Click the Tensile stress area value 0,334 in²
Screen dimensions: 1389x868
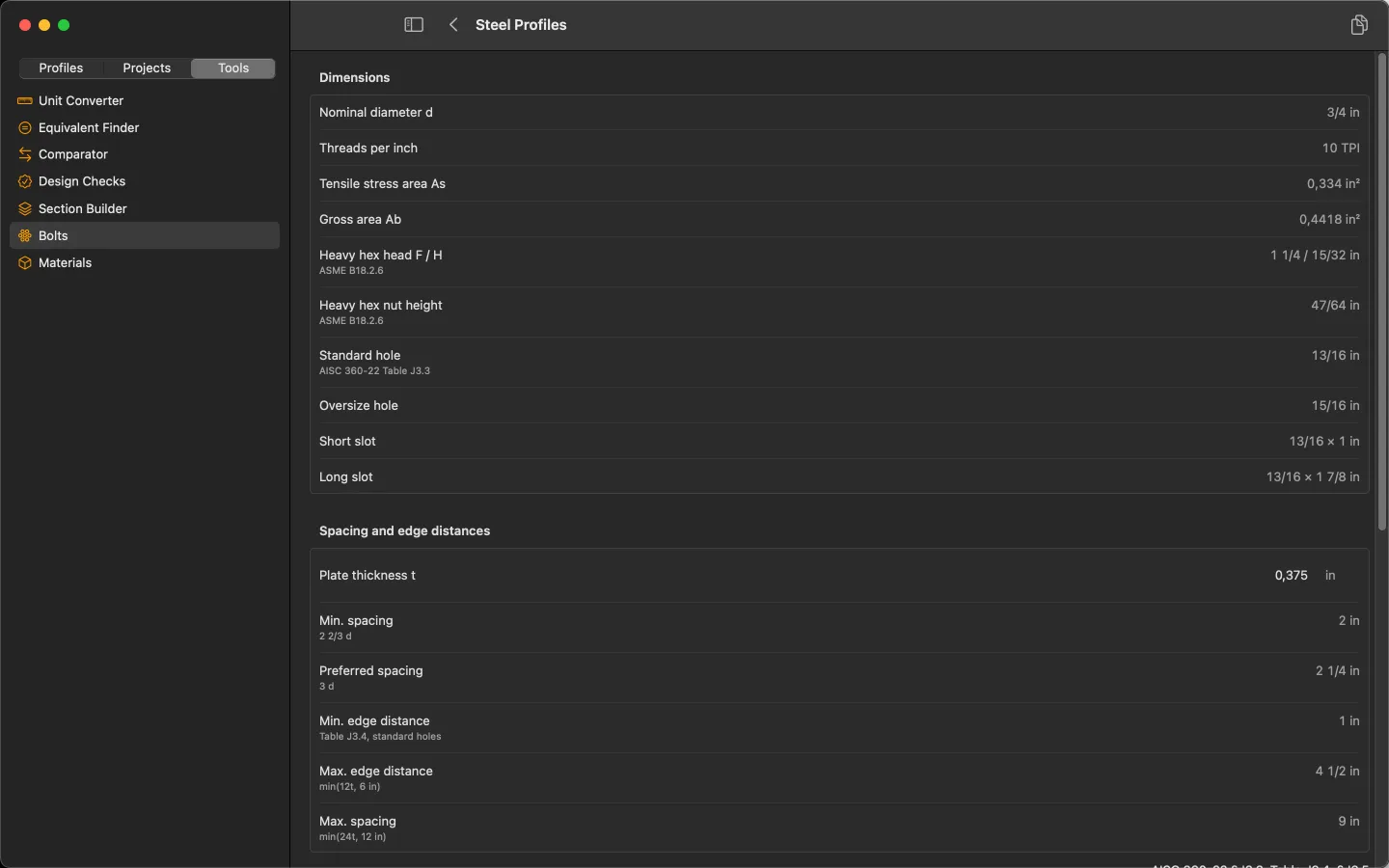click(x=1333, y=184)
